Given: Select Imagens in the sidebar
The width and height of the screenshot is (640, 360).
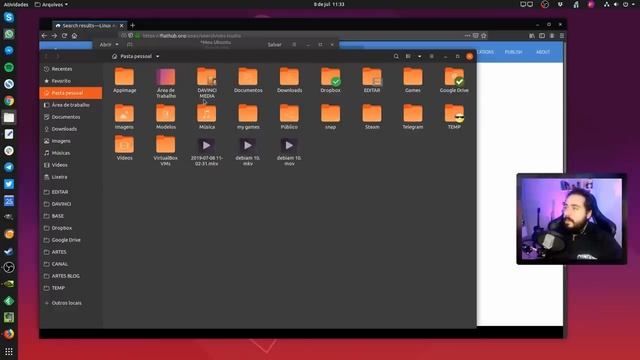Looking at the screenshot, I should coord(71,141).
